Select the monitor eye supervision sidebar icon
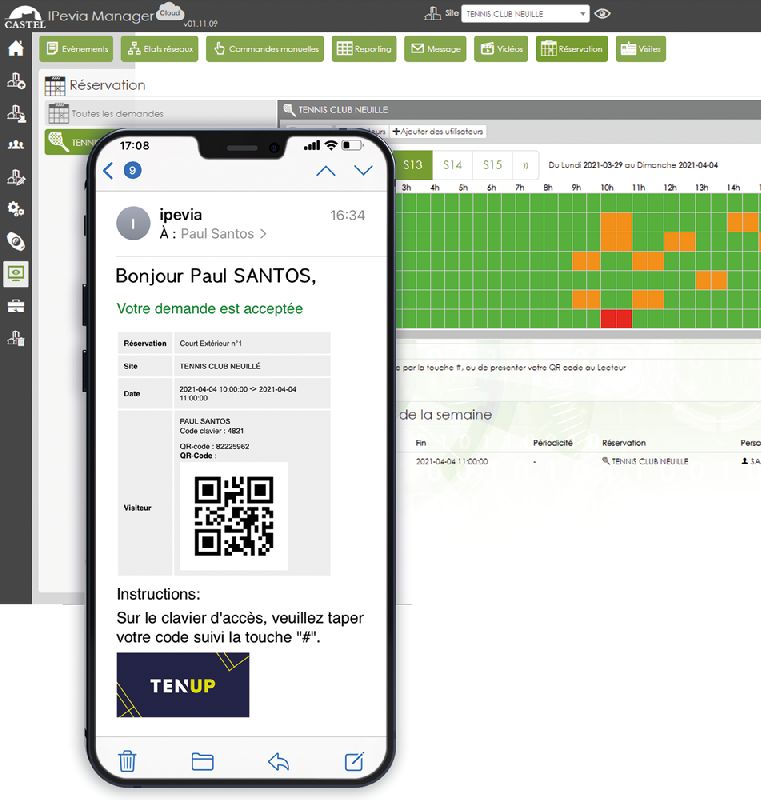The image size is (761, 800). pyautogui.click(x=16, y=273)
